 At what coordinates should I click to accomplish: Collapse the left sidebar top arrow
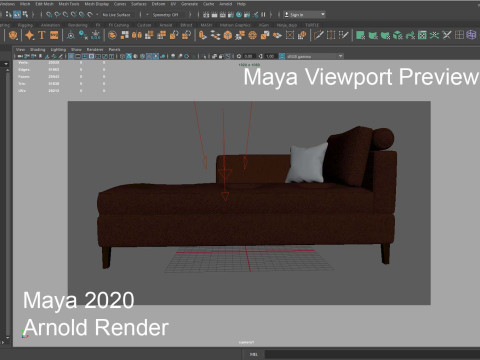click(x=6, y=64)
